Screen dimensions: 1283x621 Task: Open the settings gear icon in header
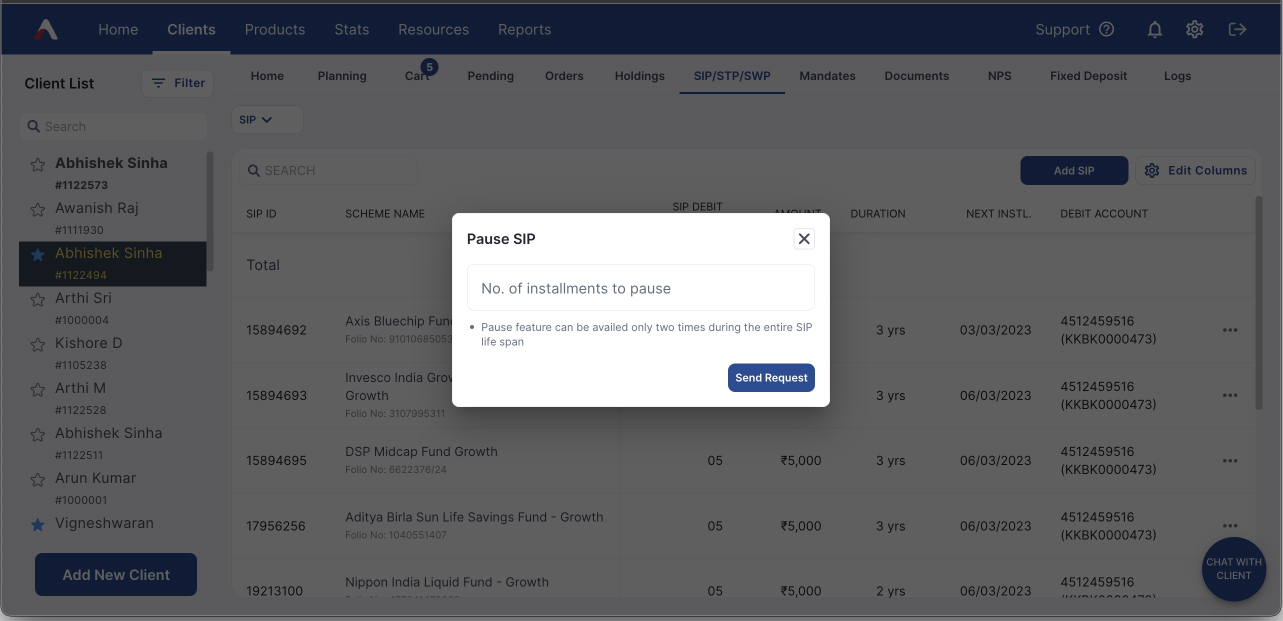tap(1195, 30)
